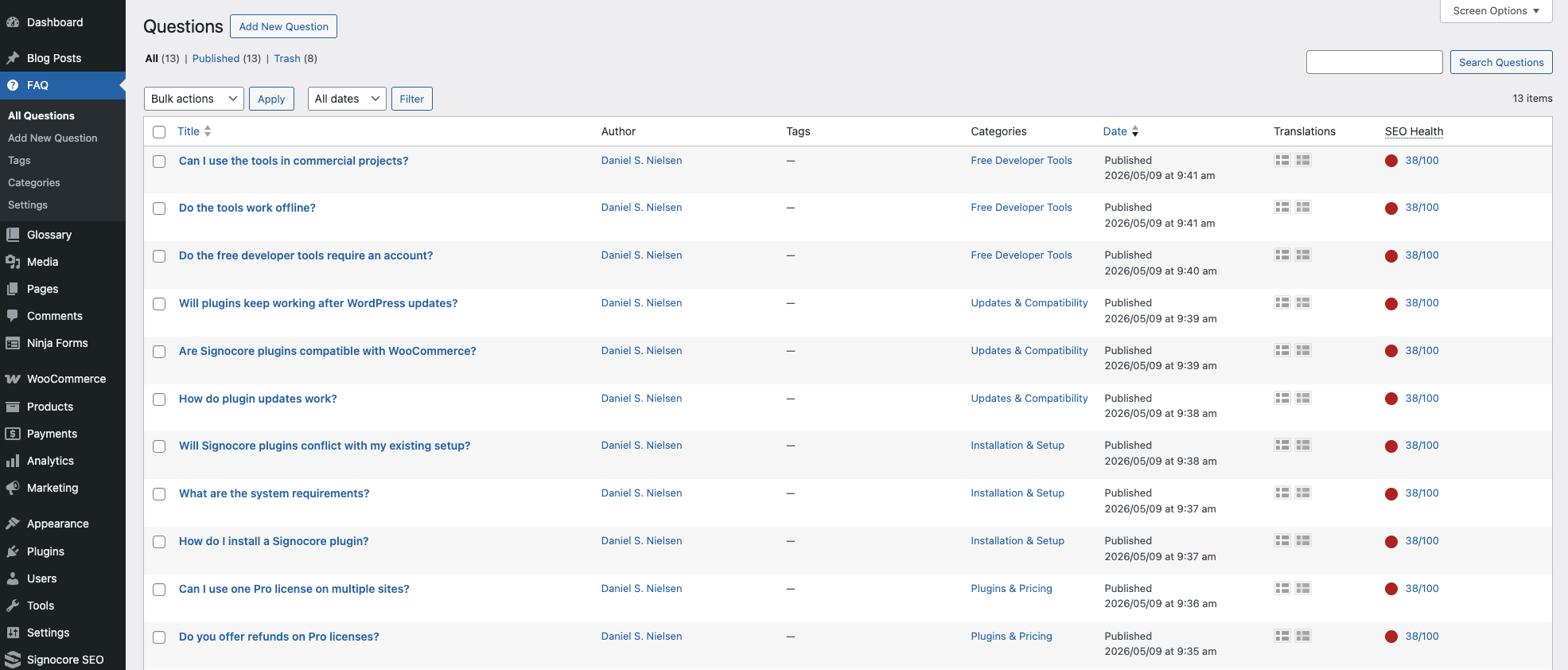Click the Analytics bar chart icon
The width and height of the screenshot is (1568, 670).
13,461
